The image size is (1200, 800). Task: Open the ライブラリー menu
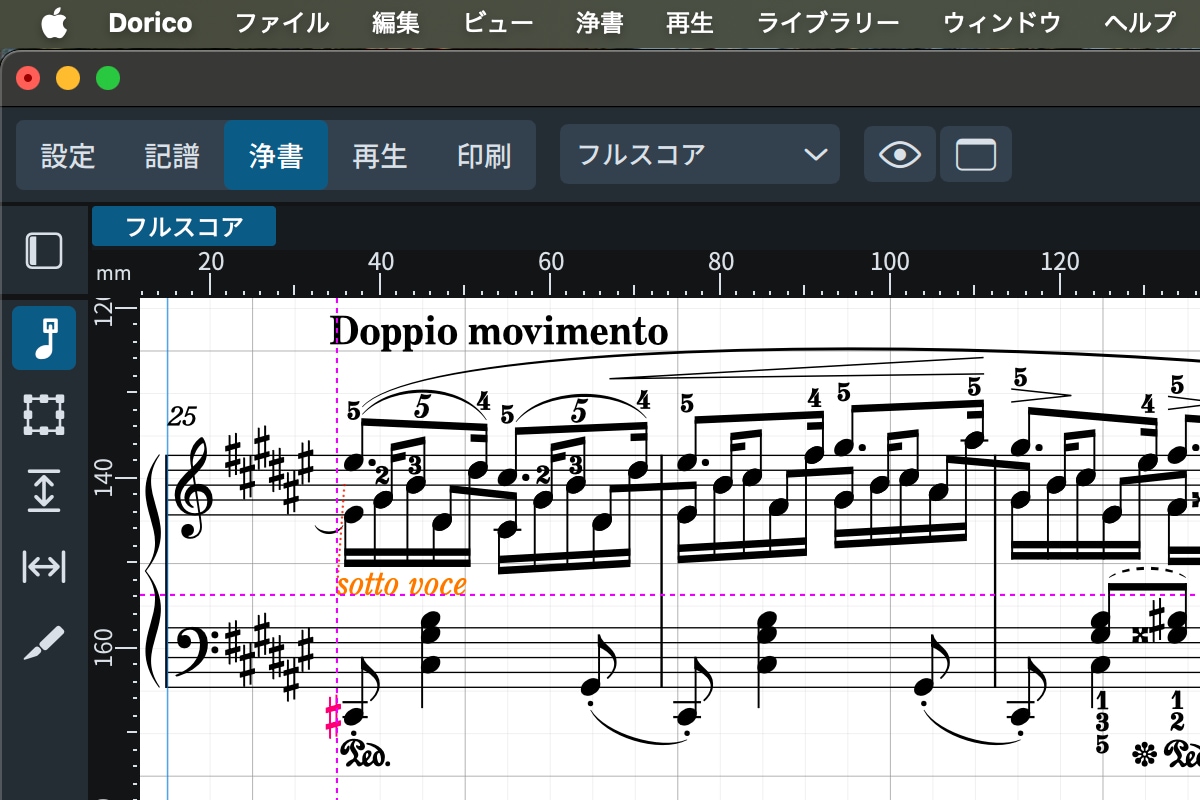828,23
